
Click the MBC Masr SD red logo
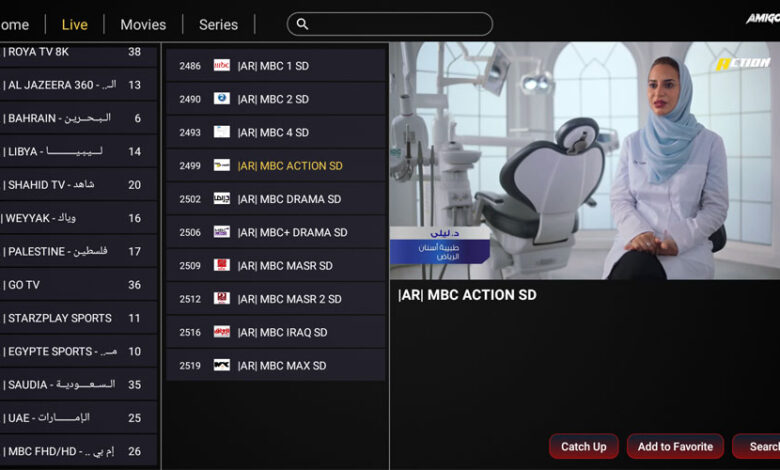coord(222,265)
